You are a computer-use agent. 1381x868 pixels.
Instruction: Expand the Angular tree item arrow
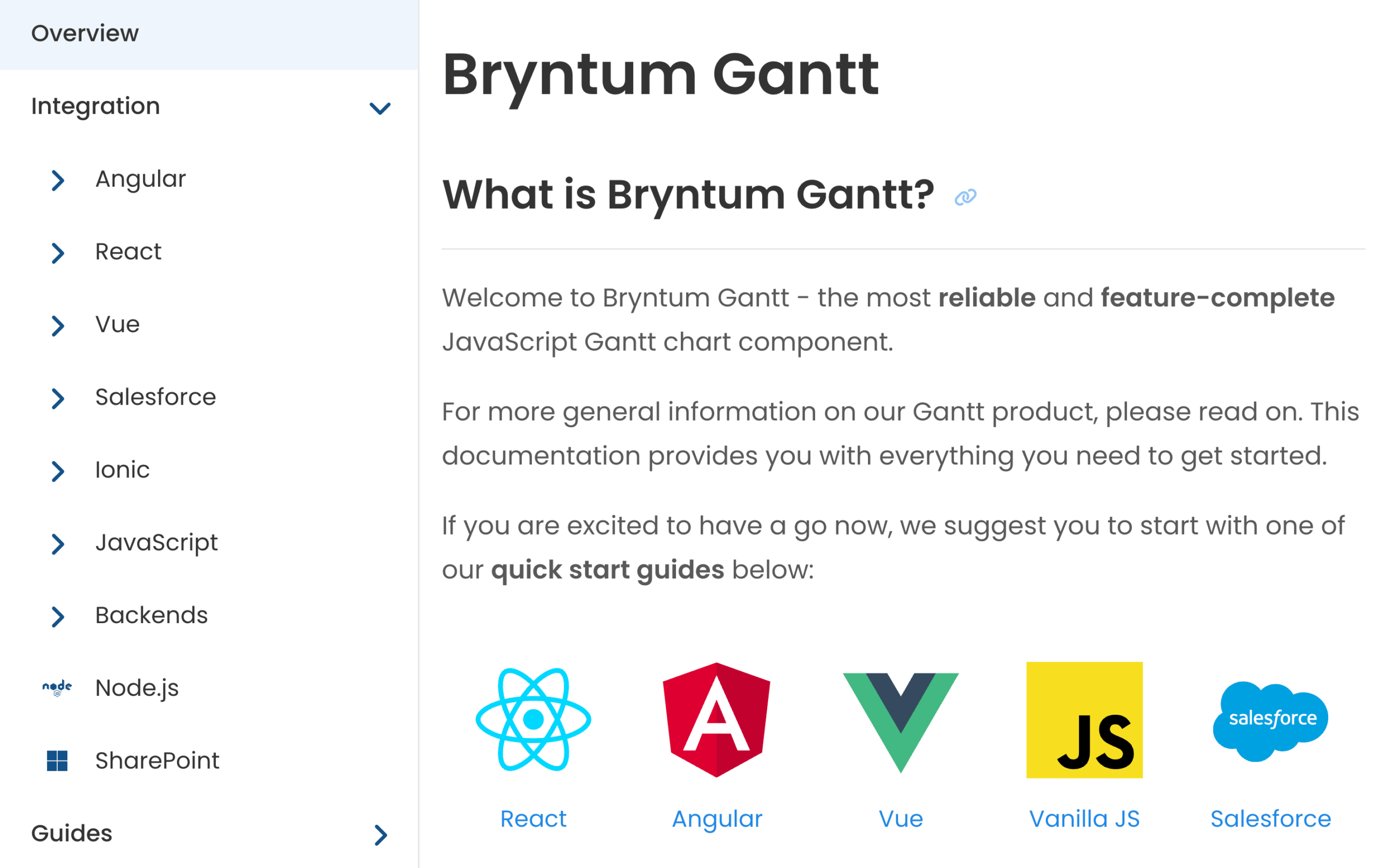(57, 180)
